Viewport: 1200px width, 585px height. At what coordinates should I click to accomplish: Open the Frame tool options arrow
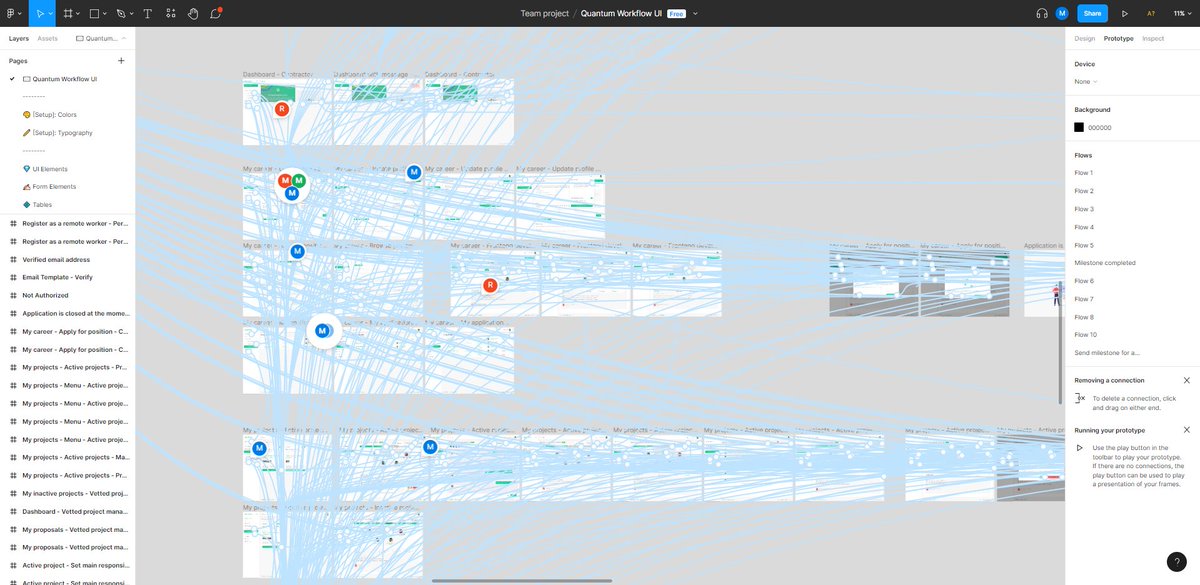coord(79,14)
